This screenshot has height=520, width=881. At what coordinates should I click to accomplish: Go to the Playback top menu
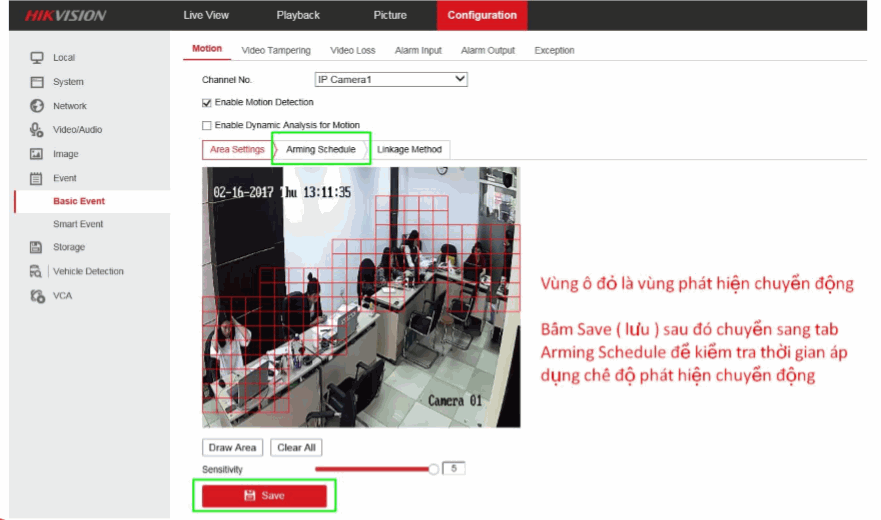tap(298, 15)
